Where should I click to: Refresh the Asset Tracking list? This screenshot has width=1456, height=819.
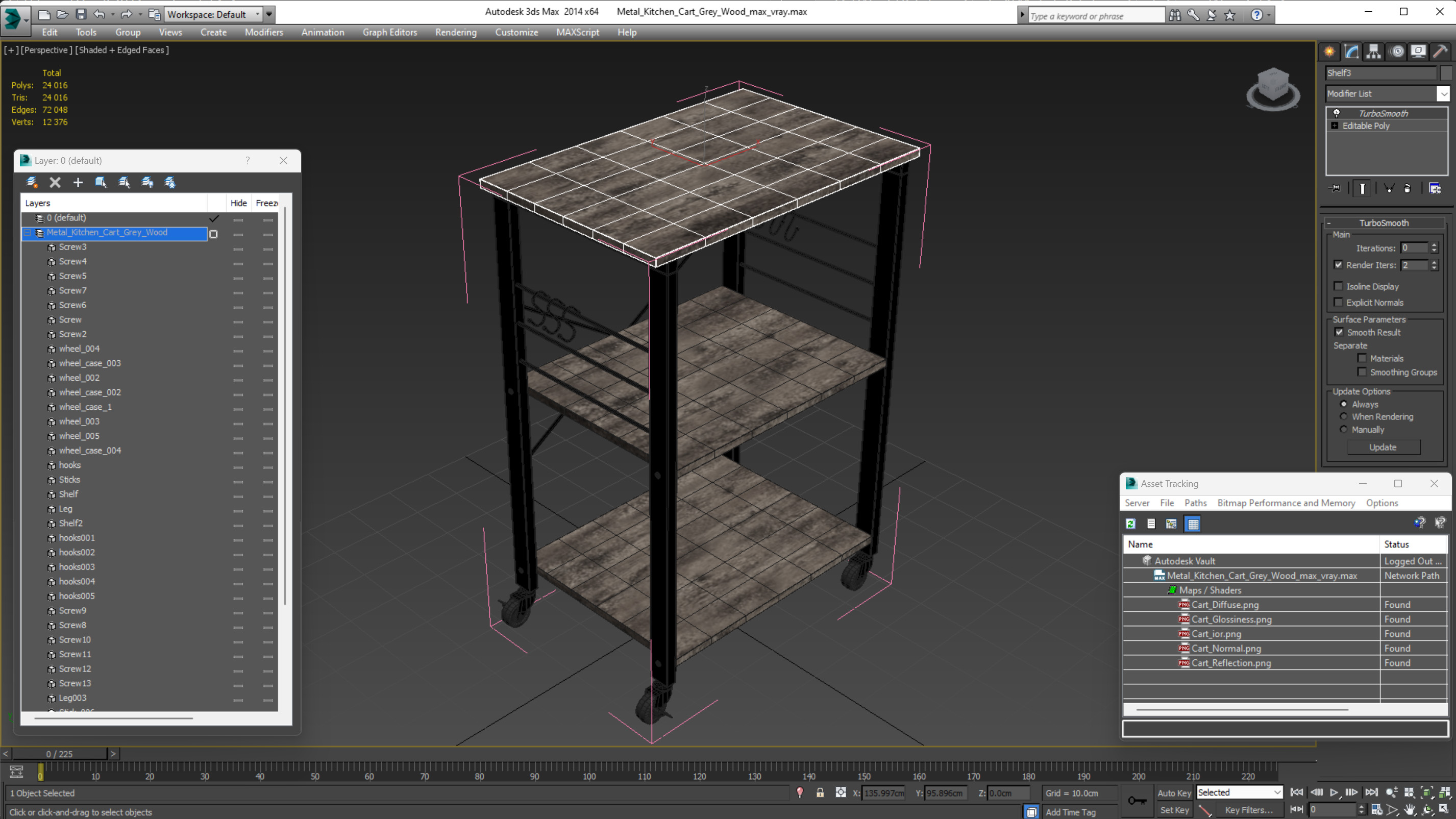1130,524
